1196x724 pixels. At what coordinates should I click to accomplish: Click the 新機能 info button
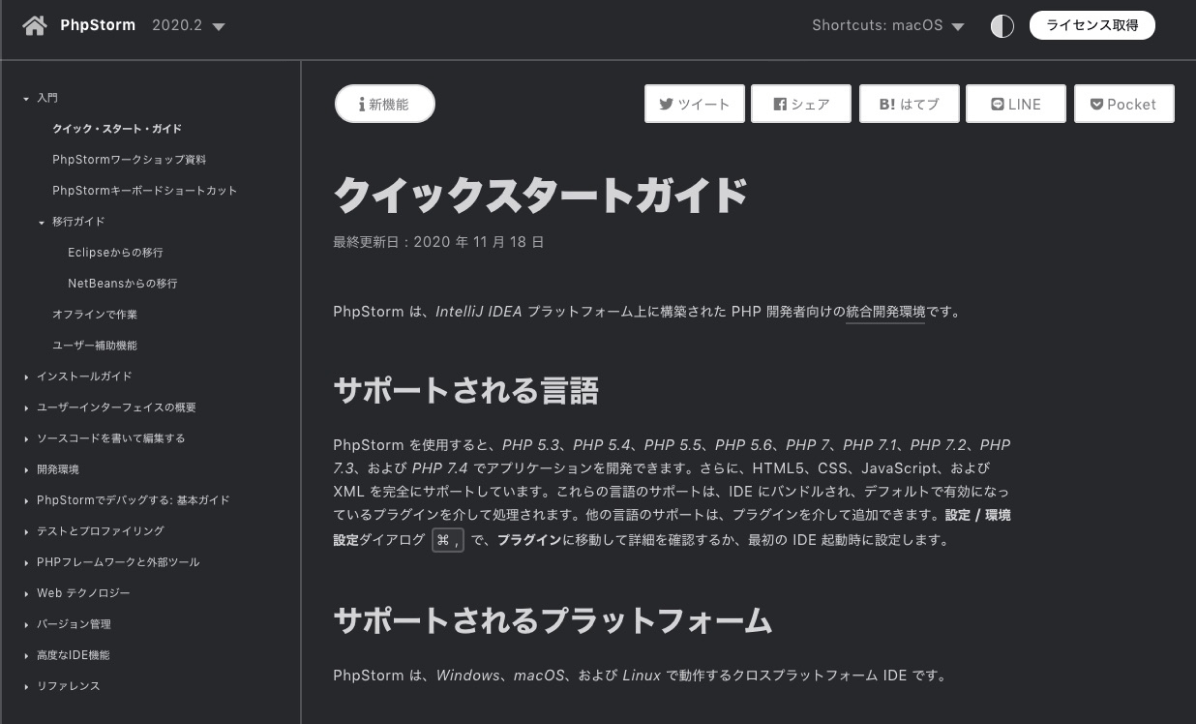(x=384, y=104)
